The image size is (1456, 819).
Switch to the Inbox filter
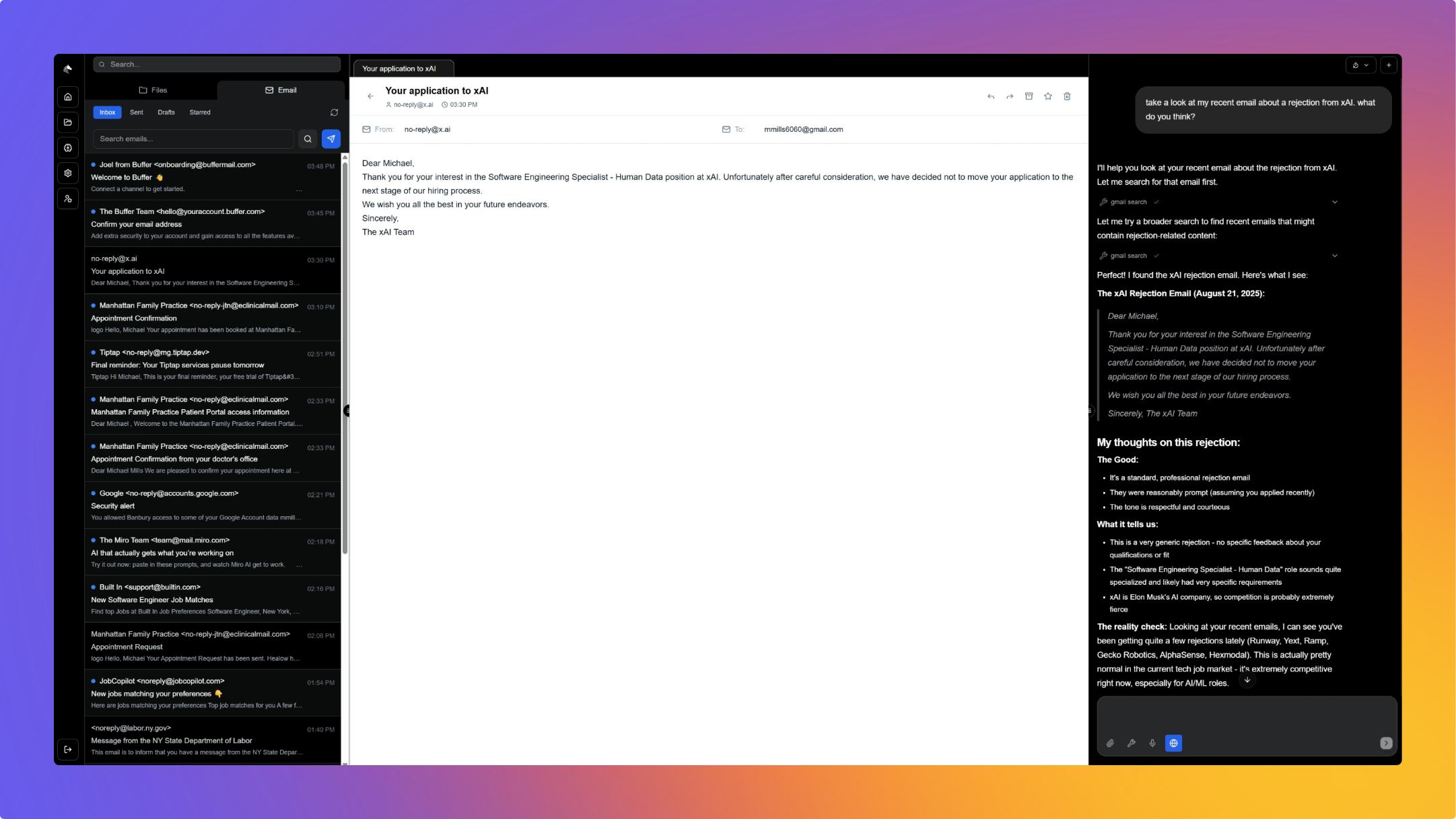click(x=107, y=112)
